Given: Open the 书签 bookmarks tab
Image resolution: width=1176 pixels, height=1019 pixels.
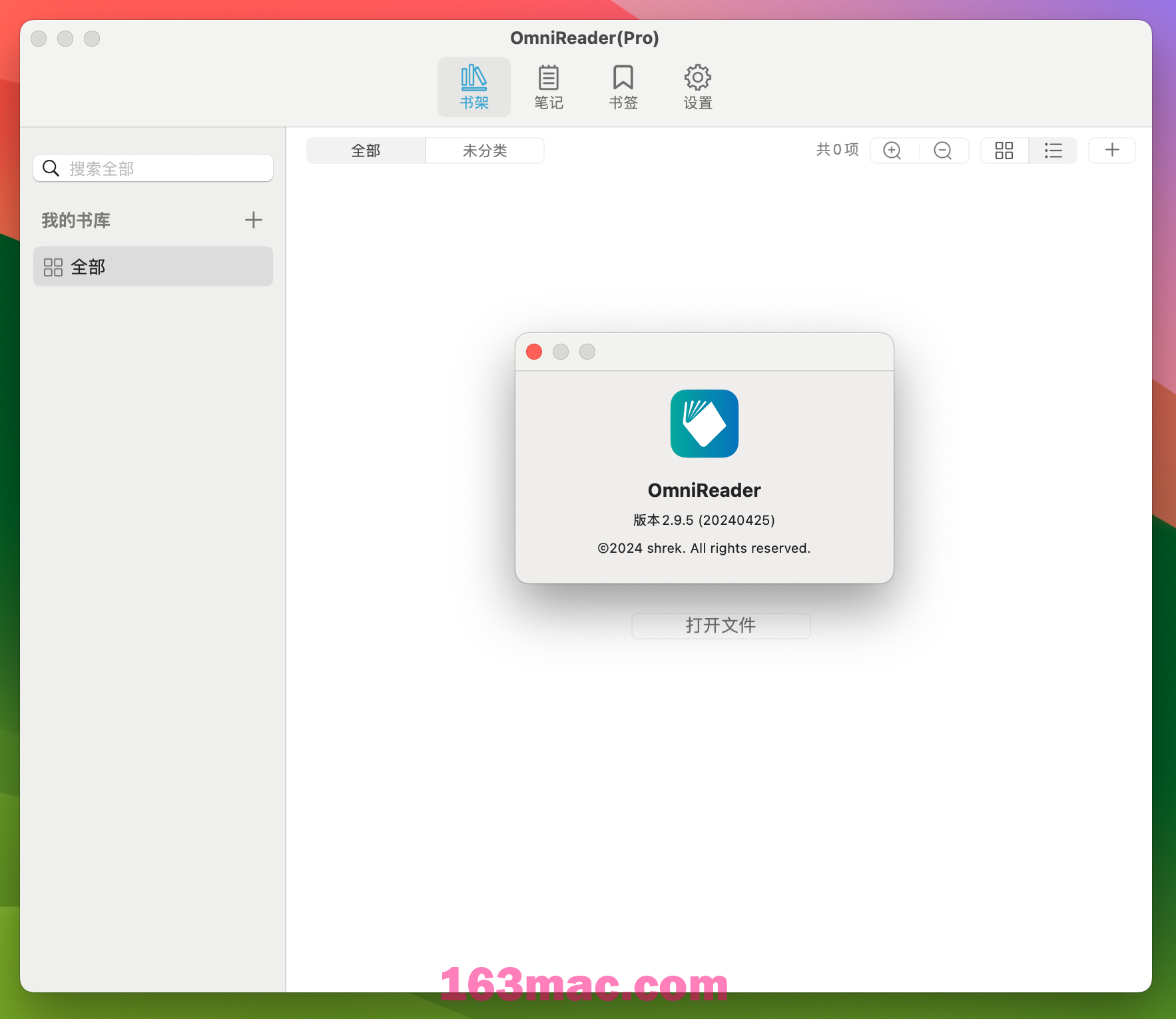Looking at the screenshot, I should 623,87.
